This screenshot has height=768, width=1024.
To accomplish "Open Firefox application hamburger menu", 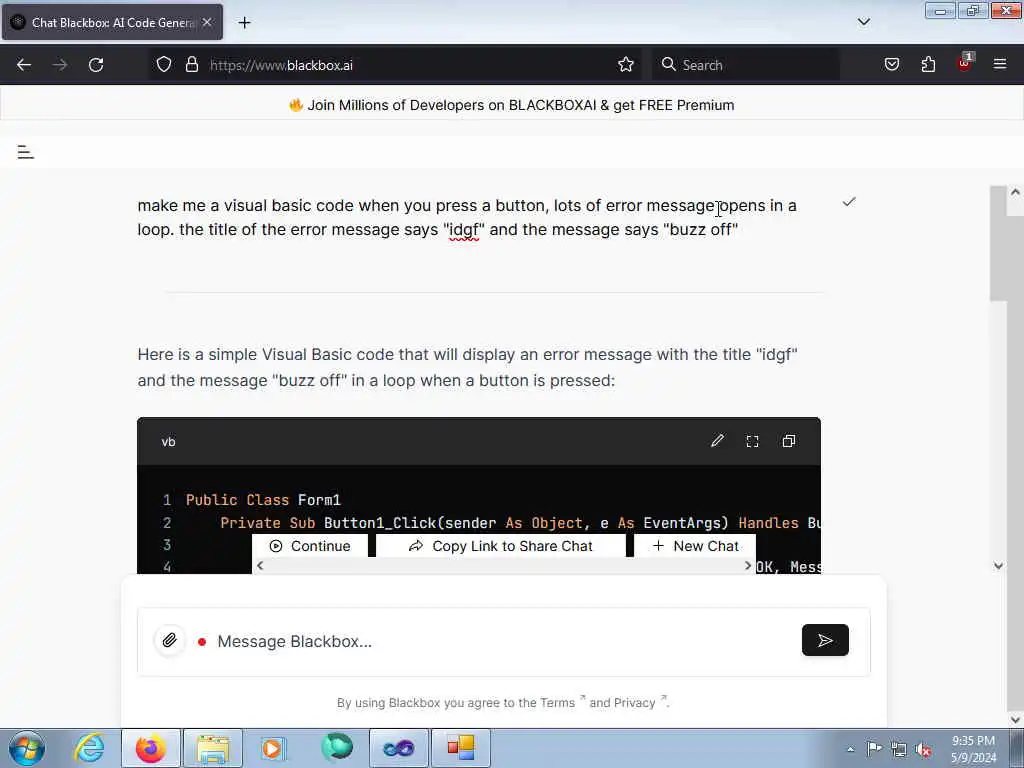I will [x=1000, y=65].
